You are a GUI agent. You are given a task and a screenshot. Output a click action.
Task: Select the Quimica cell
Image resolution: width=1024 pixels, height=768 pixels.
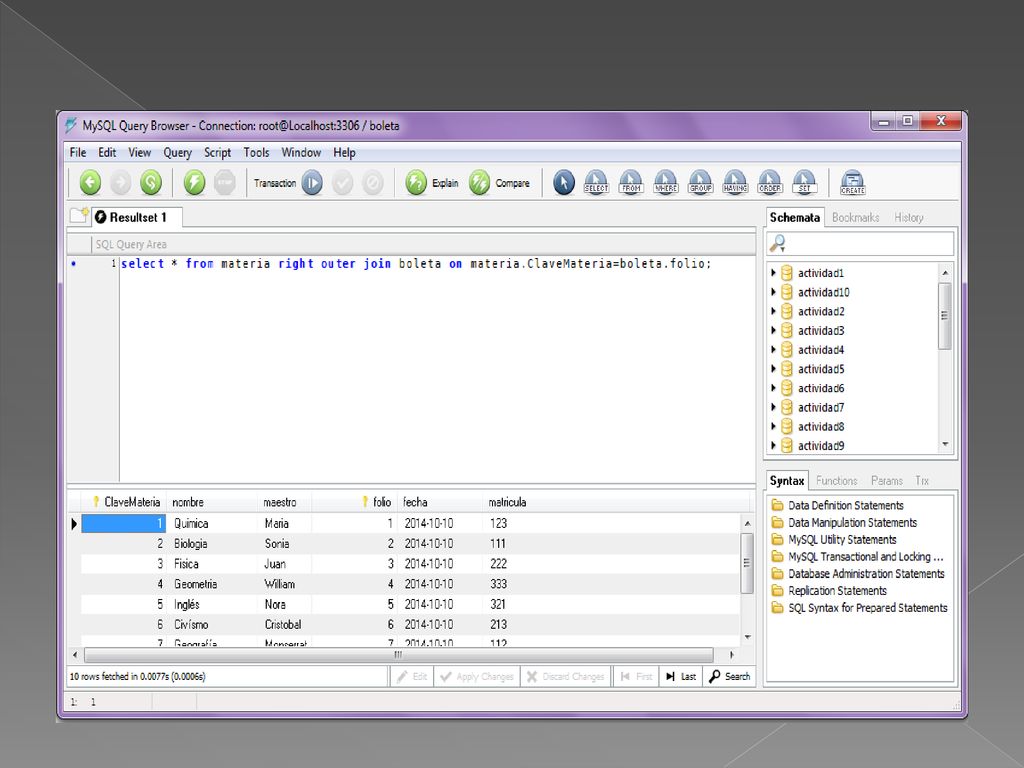tap(213, 524)
